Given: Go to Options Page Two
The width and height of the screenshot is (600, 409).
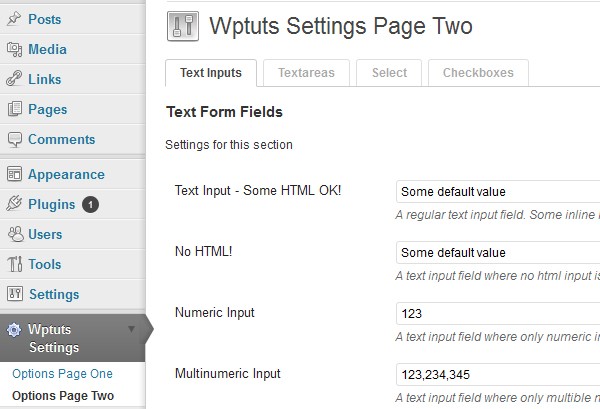Looking at the screenshot, I should [63, 396].
